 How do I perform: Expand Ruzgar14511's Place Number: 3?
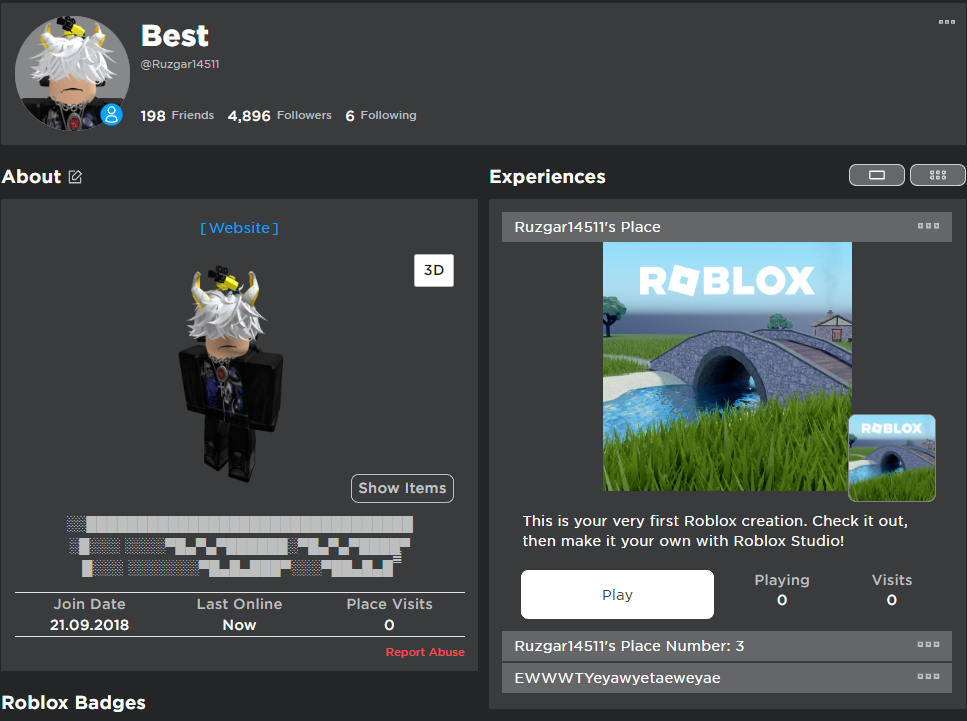click(x=726, y=646)
